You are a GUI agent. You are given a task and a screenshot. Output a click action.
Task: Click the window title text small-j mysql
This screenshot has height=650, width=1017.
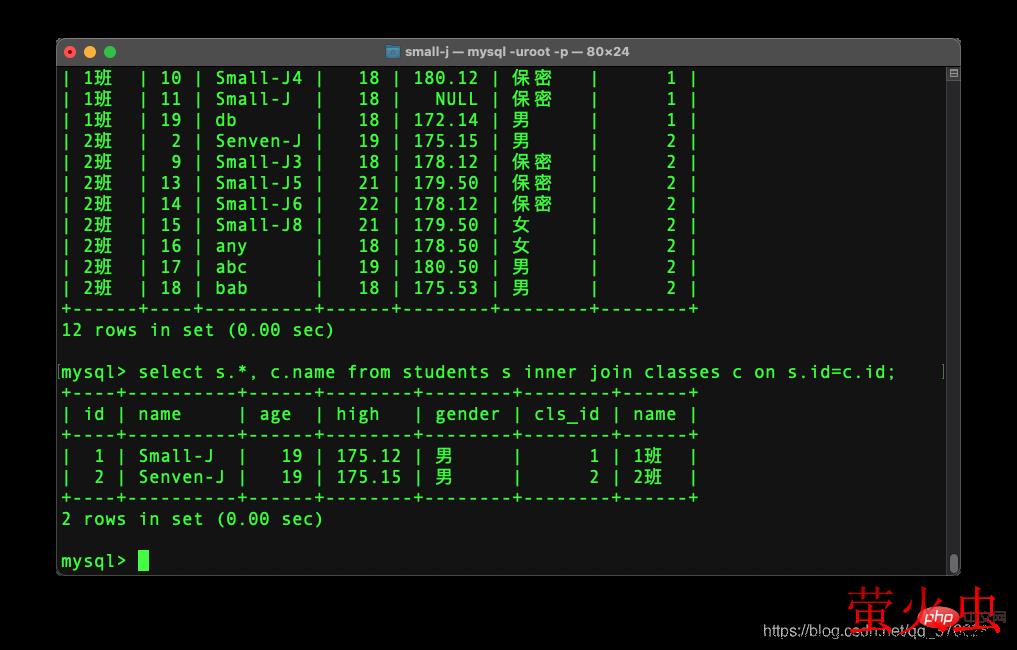point(517,52)
